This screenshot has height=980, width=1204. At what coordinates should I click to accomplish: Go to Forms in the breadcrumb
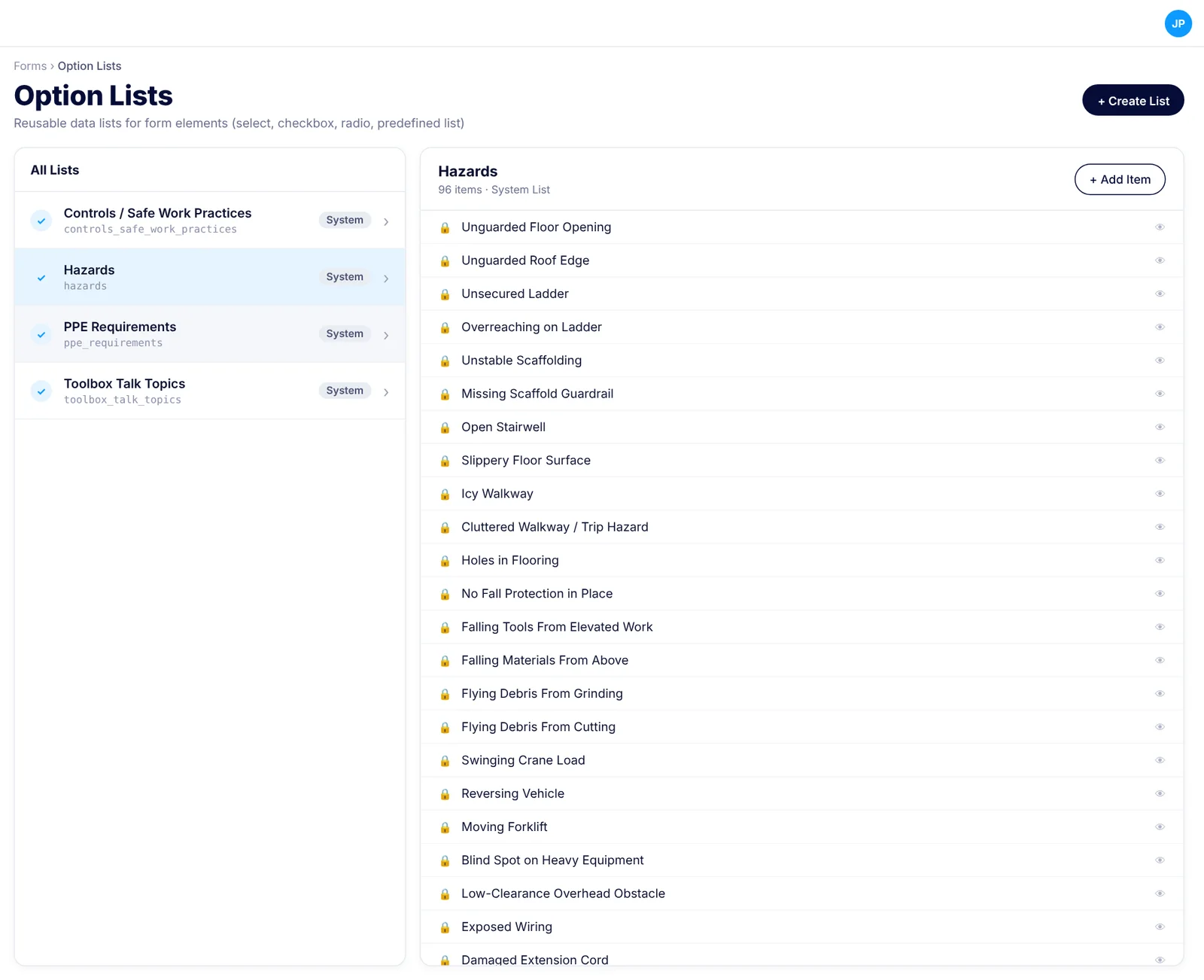(30, 66)
